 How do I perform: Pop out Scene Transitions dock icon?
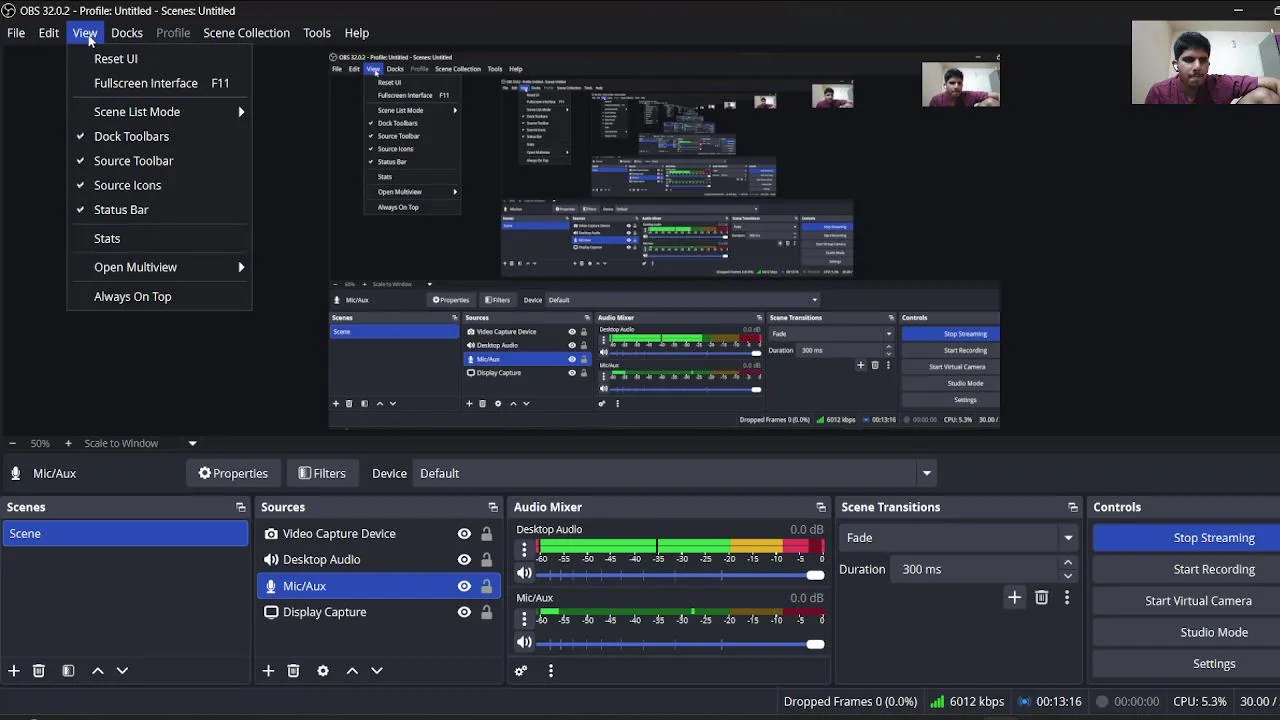(1073, 508)
